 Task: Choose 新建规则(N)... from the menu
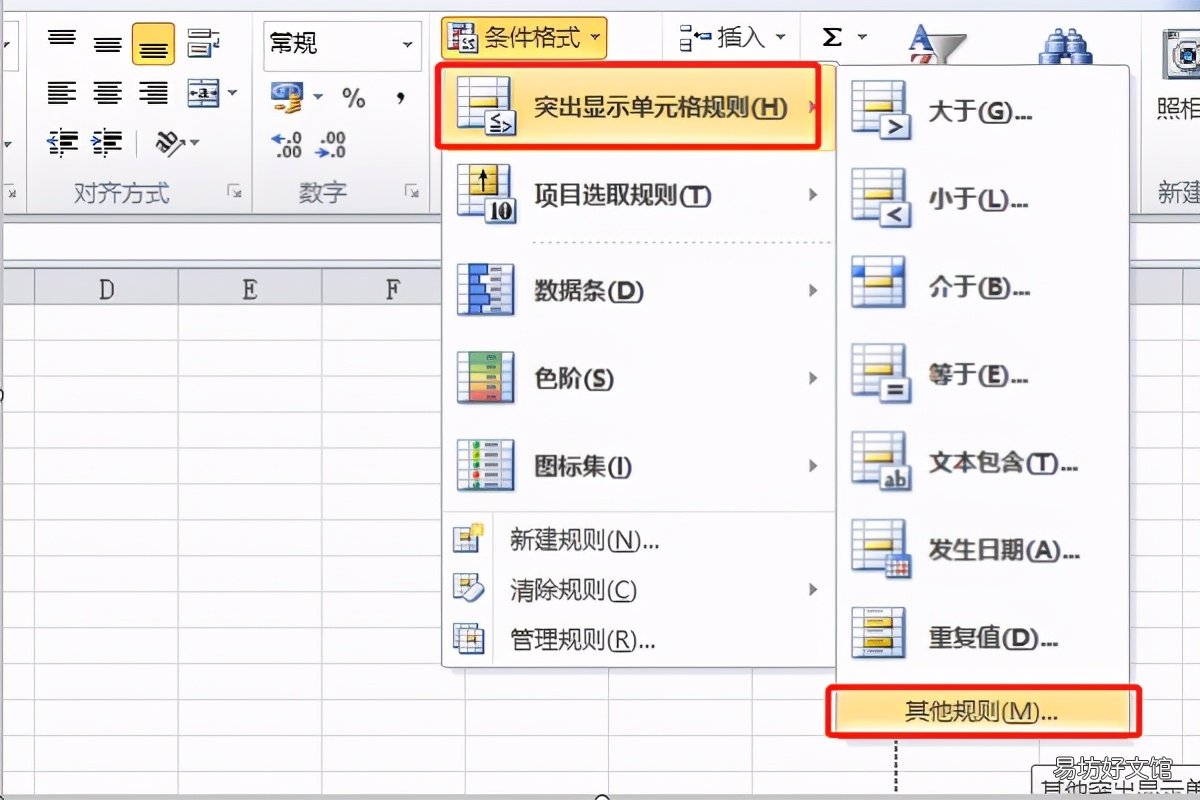636,541
